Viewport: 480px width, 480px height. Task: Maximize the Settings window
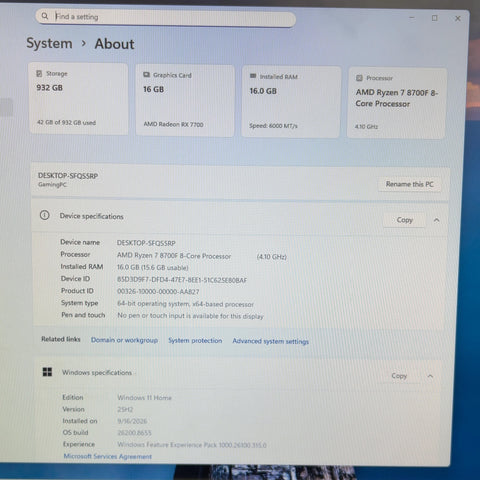pyautogui.click(x=434, y=18)
